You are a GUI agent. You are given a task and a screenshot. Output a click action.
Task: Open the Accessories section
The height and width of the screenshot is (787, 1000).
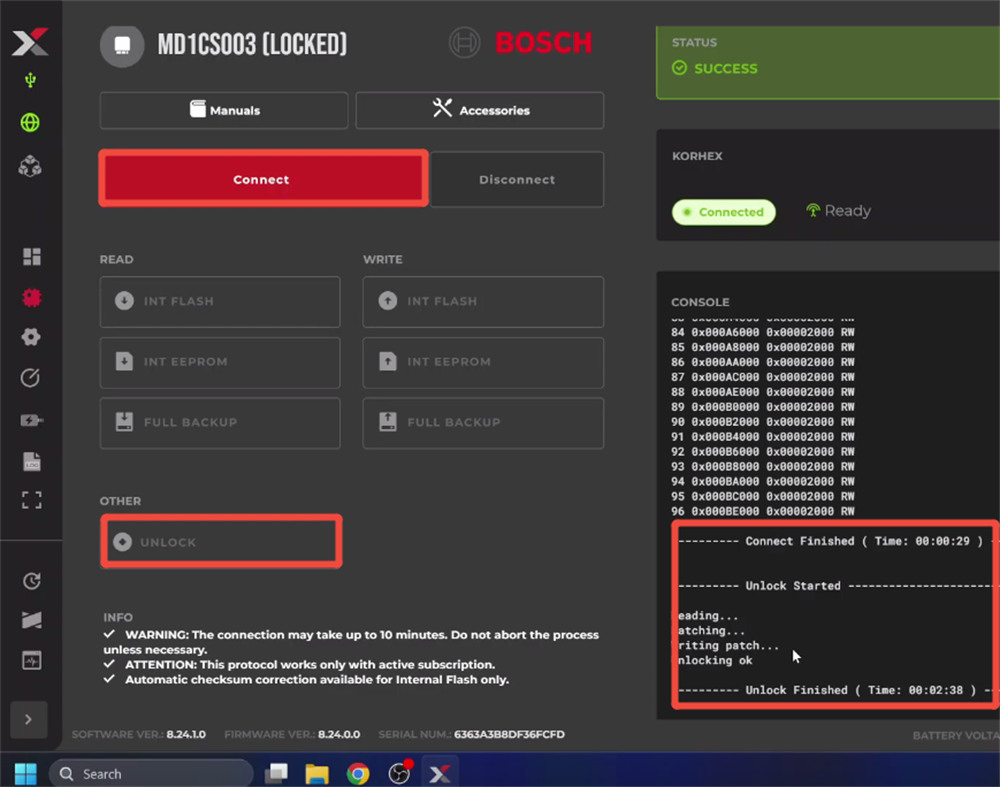(x=480, y=110)
